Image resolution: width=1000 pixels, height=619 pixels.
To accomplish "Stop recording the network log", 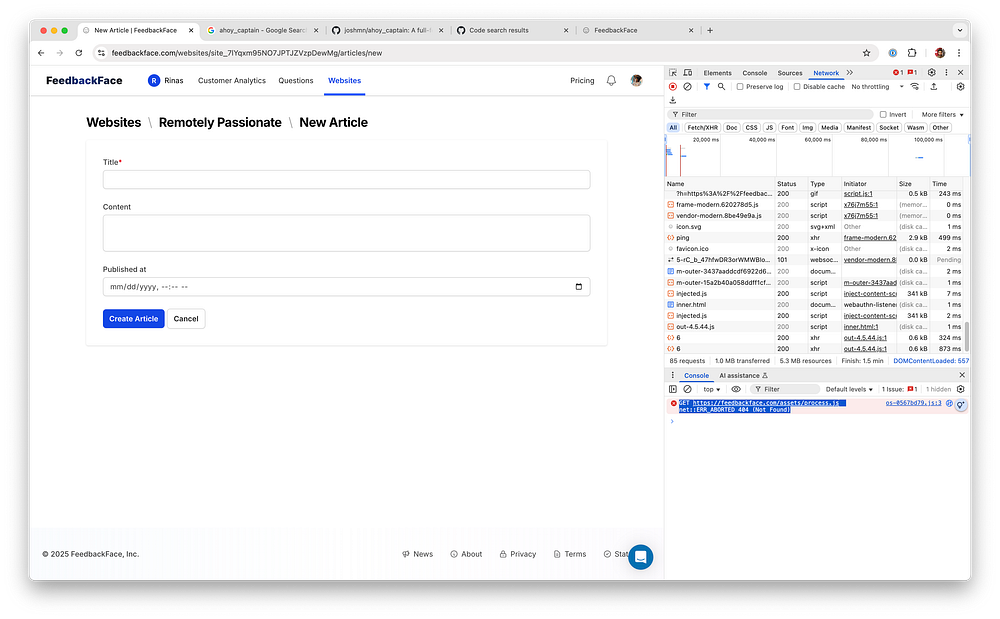I will click(673, 87).
